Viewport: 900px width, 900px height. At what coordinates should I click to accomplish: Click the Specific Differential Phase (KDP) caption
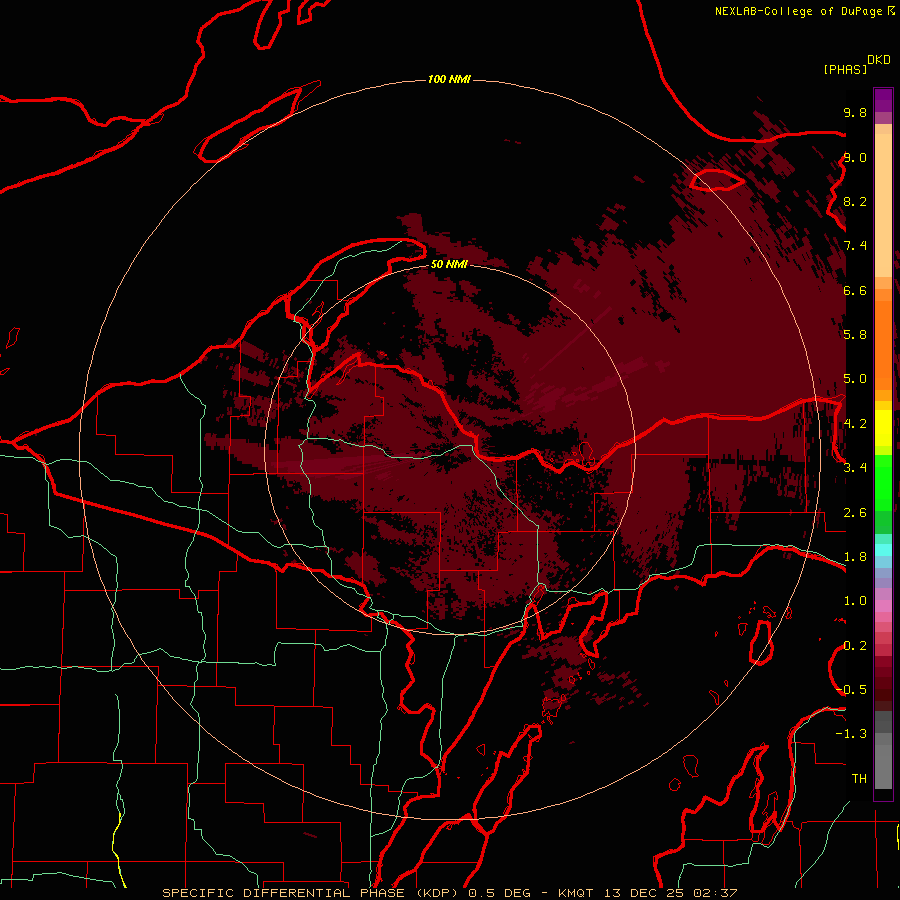(x=311, y=893)
